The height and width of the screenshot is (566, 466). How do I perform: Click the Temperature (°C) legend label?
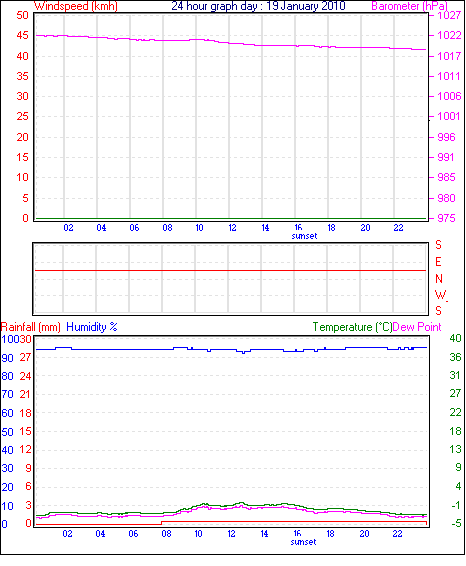point(352,327)
